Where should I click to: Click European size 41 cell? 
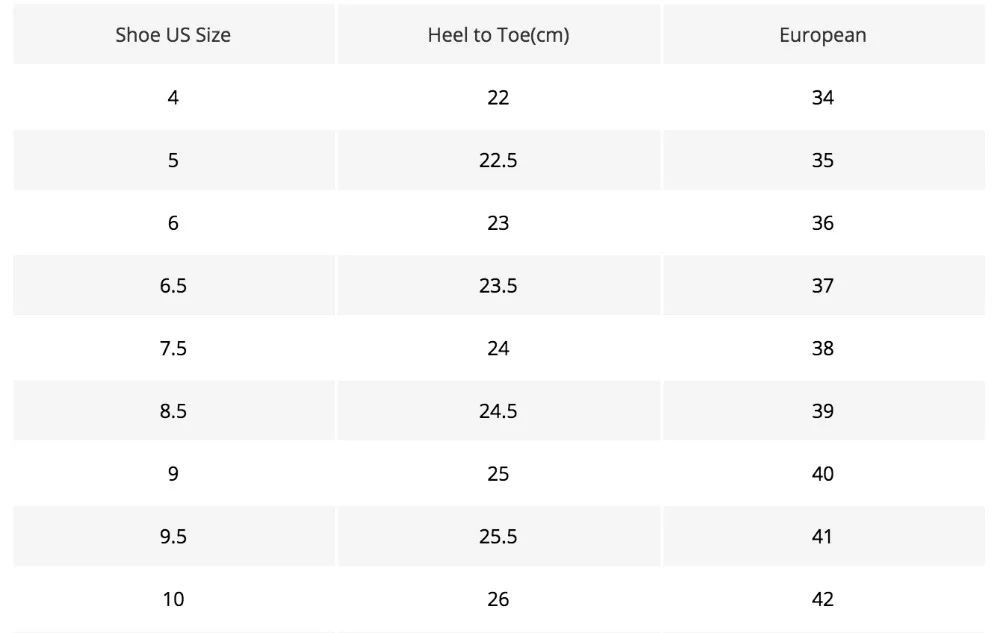pyautogui.click(x=823, y=537)
